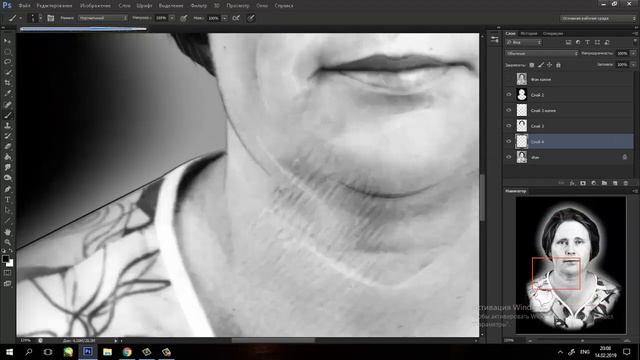Image resolution: width=640 pixels, height=360 pixels.
Task: Select the Move tool
Action: pos(7,41)
